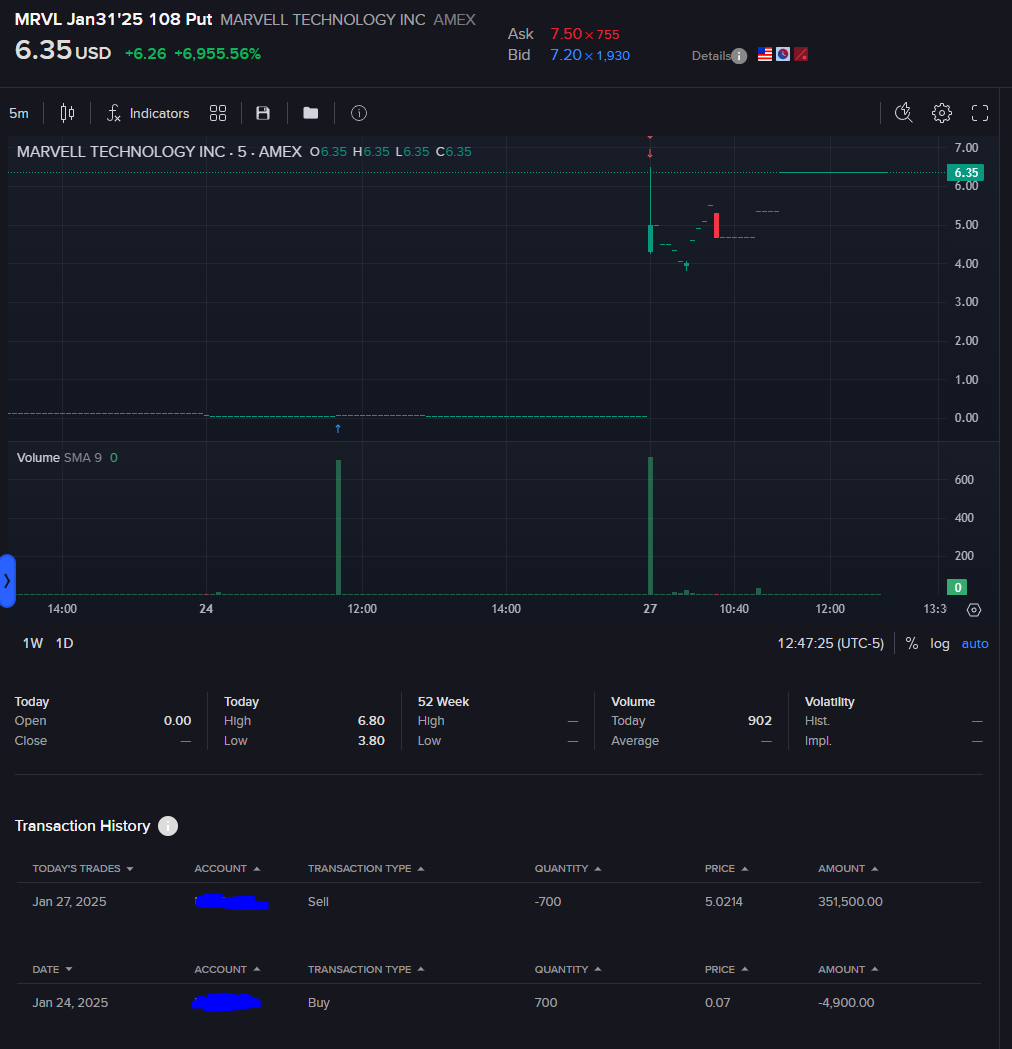Click Today Low value 3.80

point(371,741)
